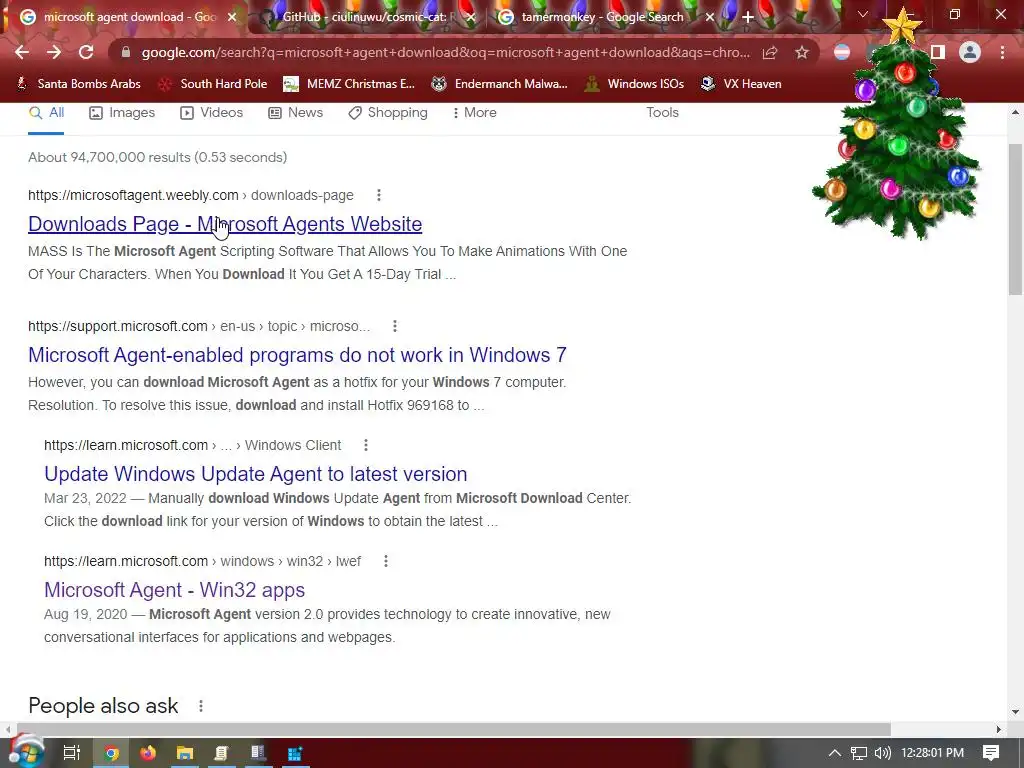Open the notification center icon
The width and height of the screenshot is (1024, 768).
click(991, 753)
